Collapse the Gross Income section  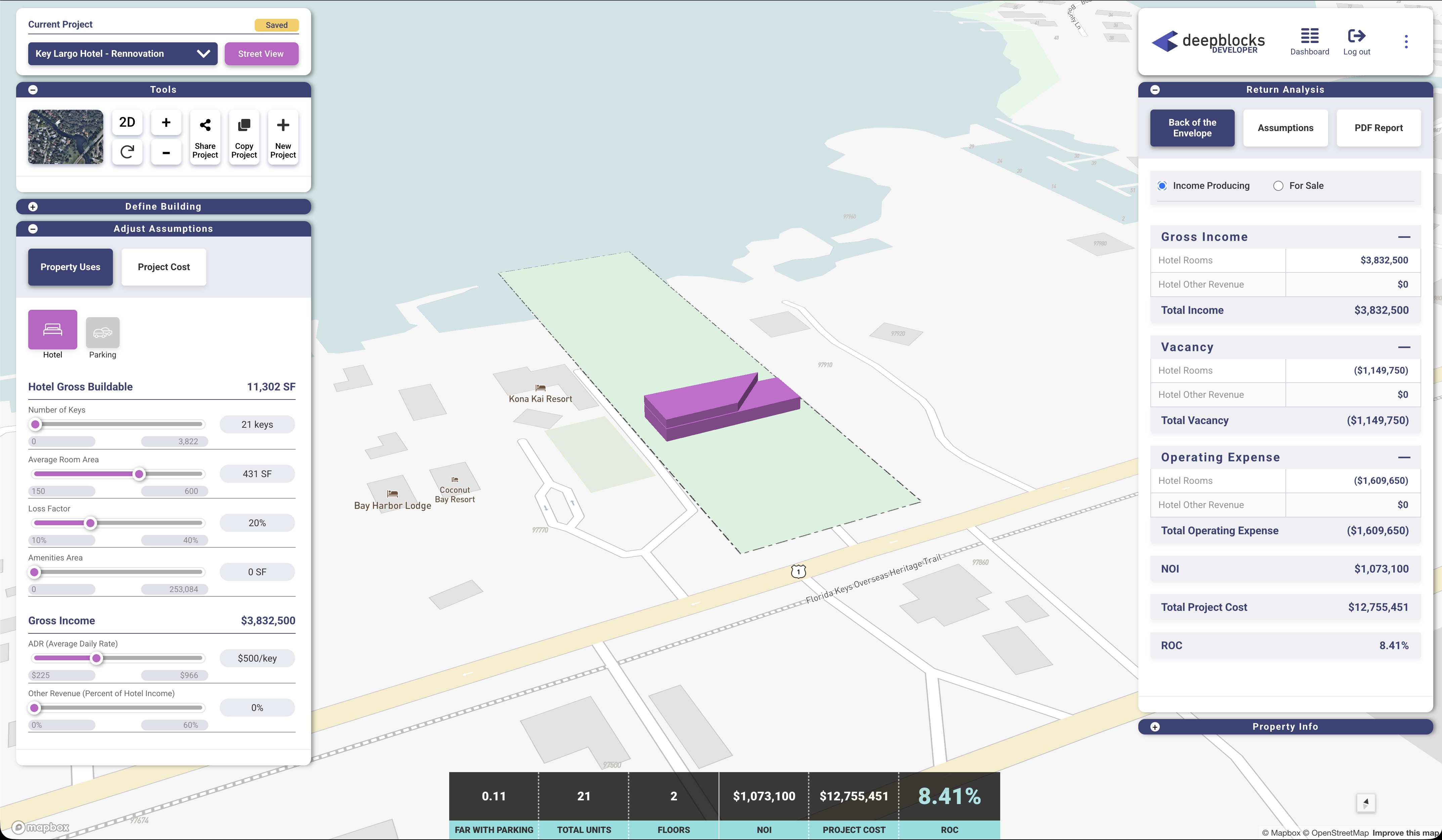[x=1404, y=237]
